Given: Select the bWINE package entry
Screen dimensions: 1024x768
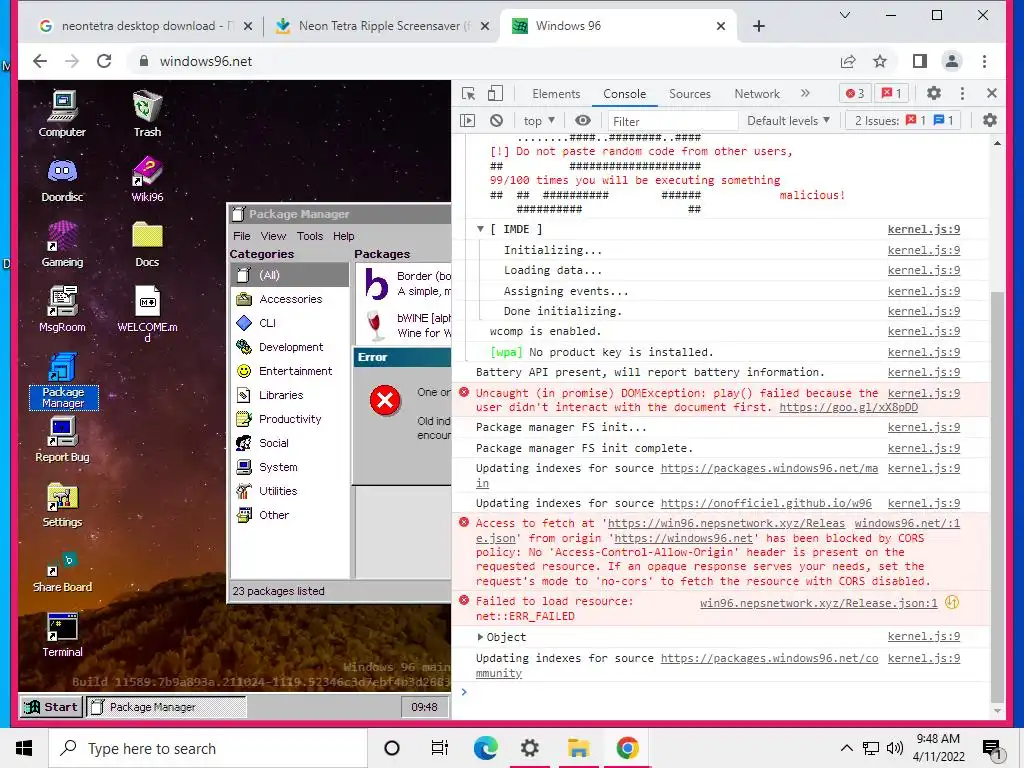Looking at the screenshot, I should click(404, 325).
